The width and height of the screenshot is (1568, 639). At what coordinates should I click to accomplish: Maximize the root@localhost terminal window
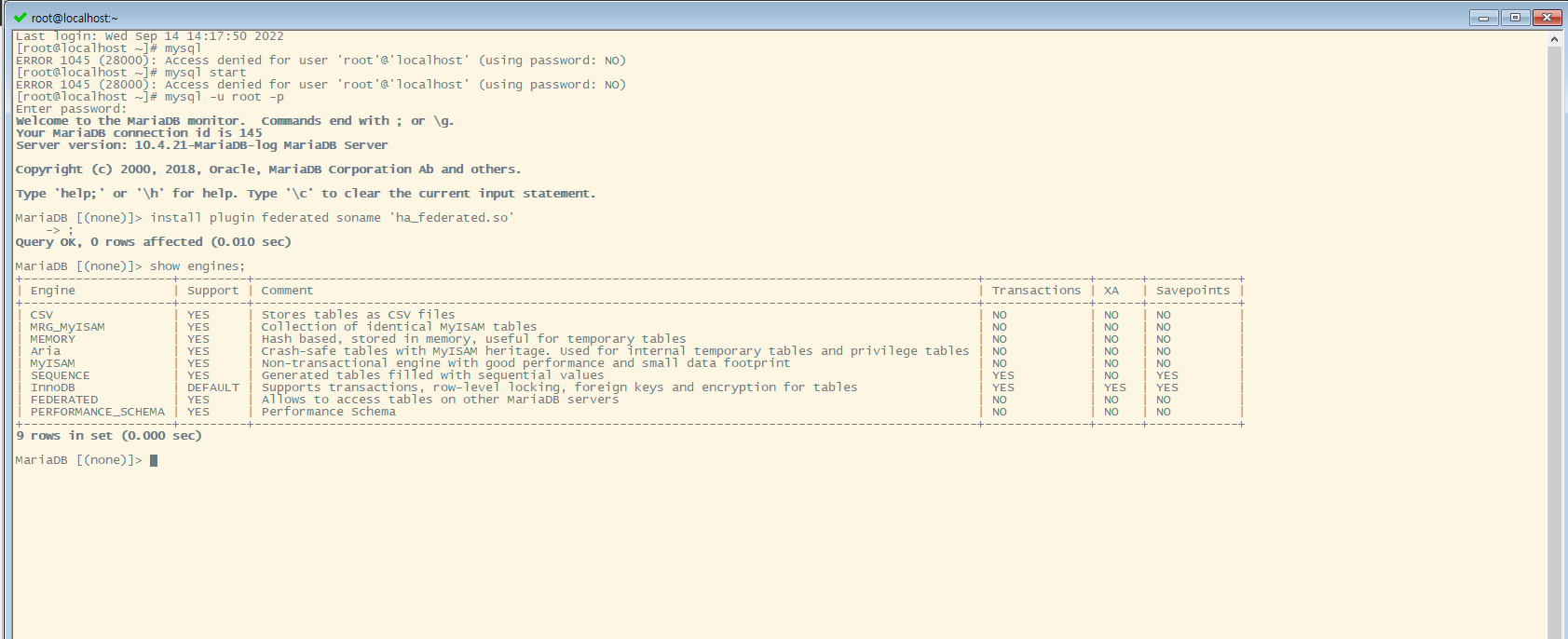[1515, 18]
